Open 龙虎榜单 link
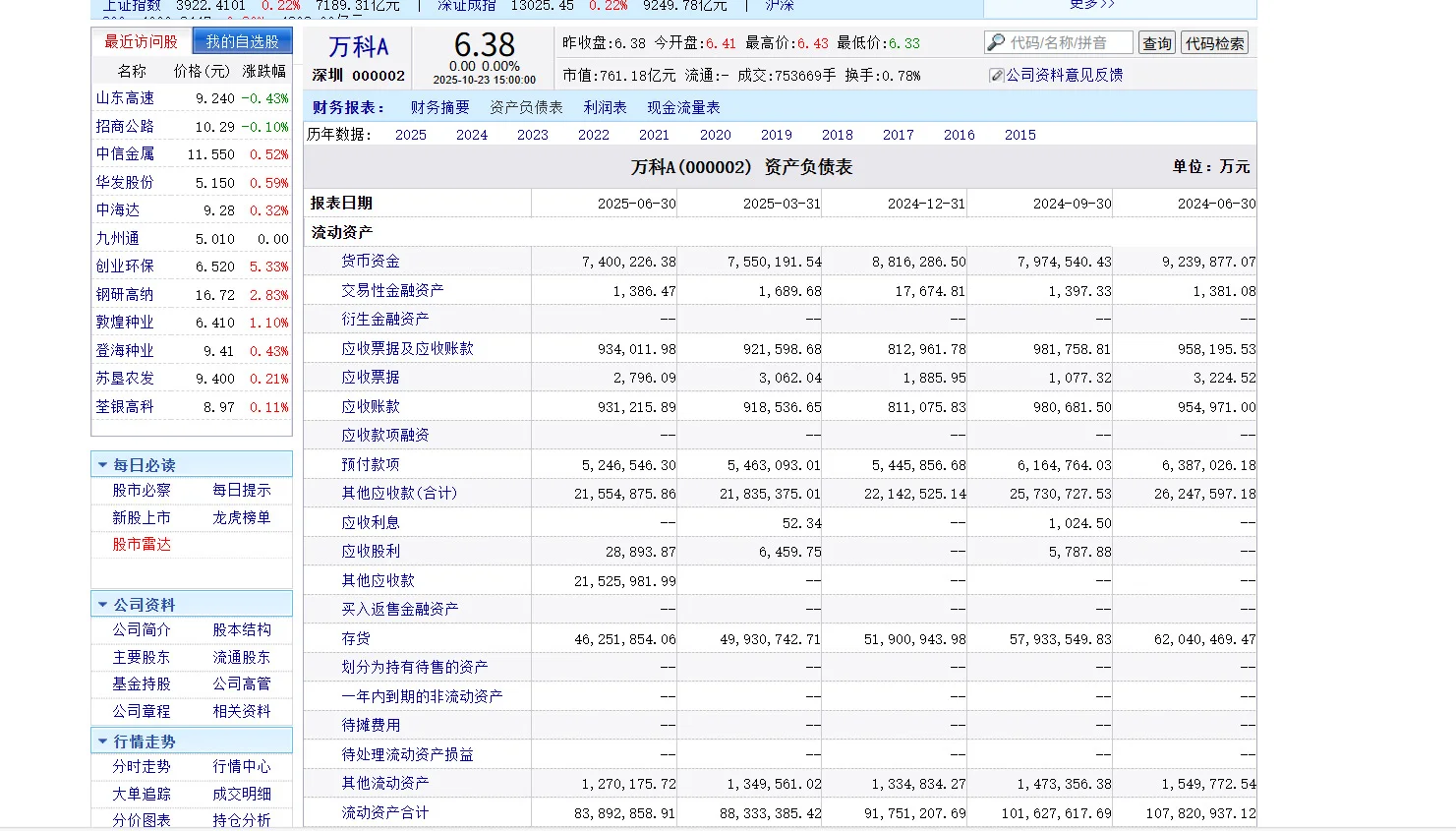 [242, 517]
